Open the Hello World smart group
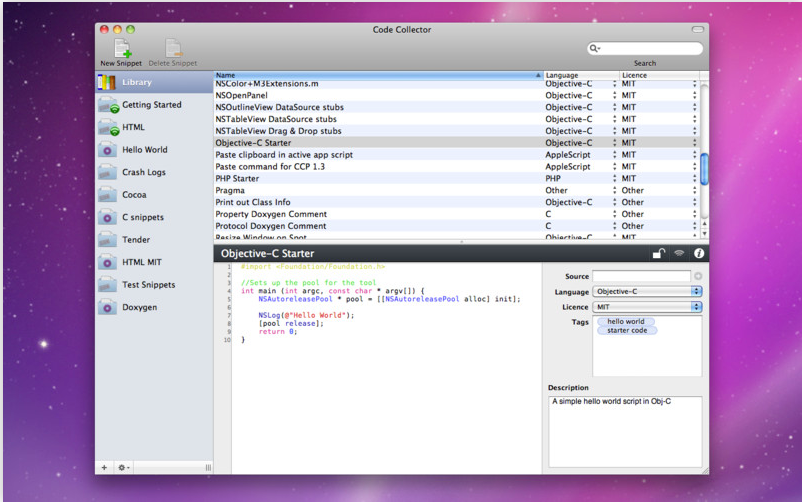The width and height of the screenshot is (802, 502). click(154, 149)
